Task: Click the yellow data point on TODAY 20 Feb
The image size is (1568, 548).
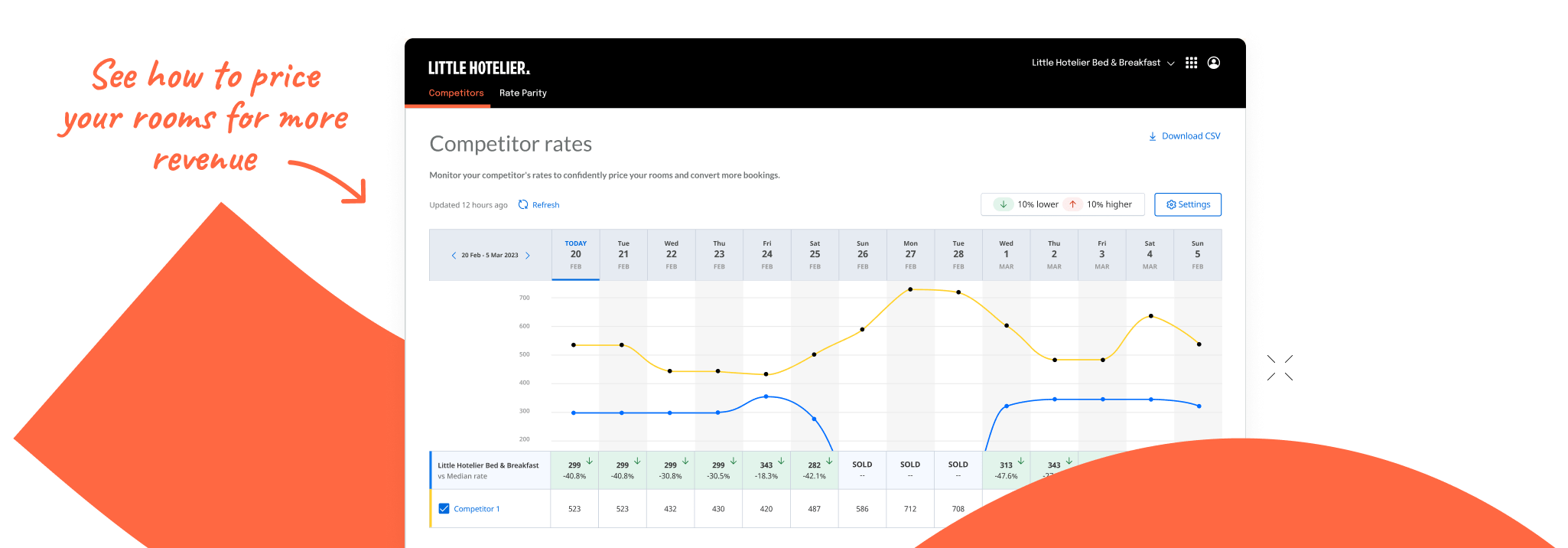Action: coord(574,345)
